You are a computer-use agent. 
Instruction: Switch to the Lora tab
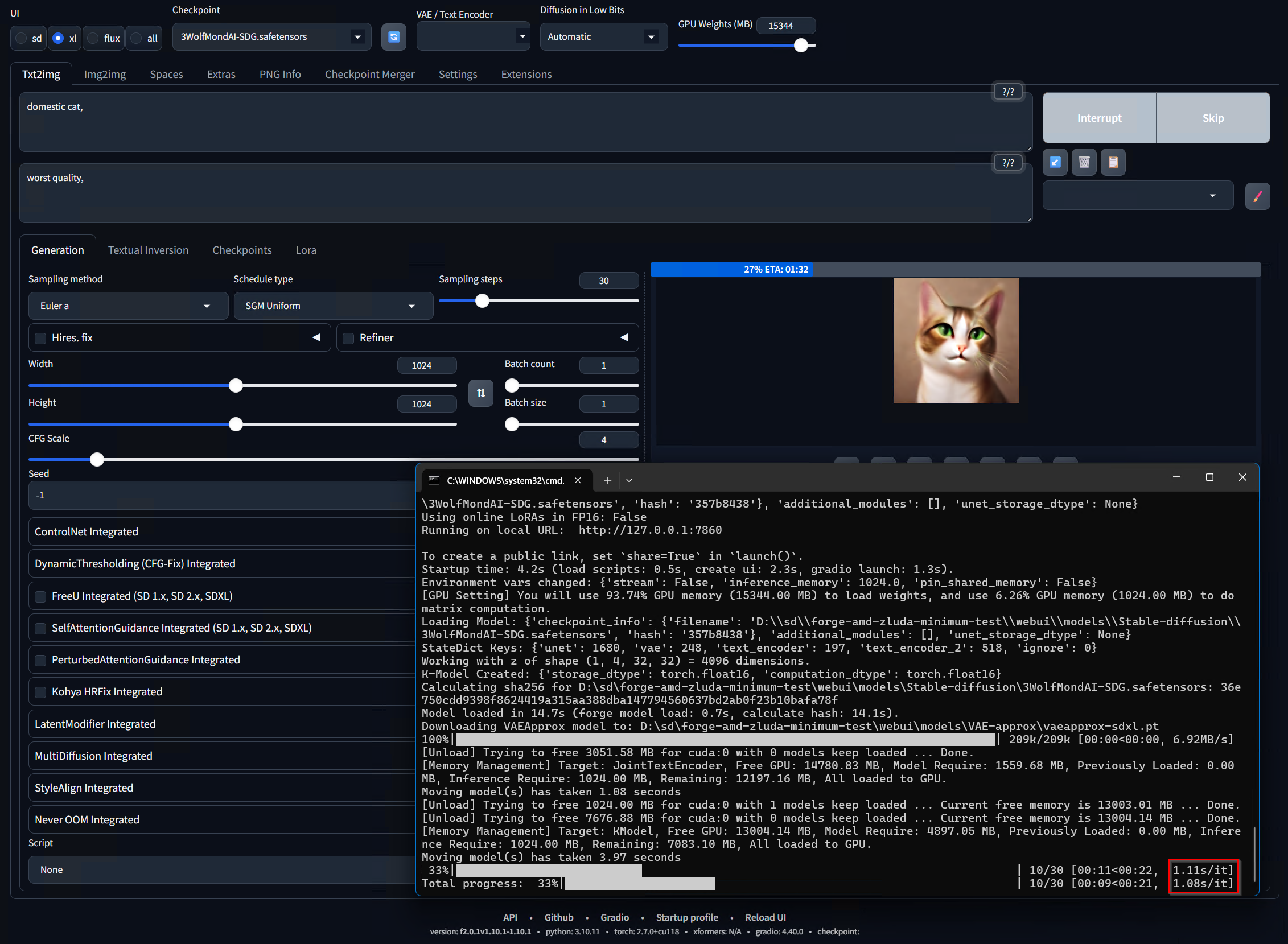pyautogui.click(x=306, y=250)
